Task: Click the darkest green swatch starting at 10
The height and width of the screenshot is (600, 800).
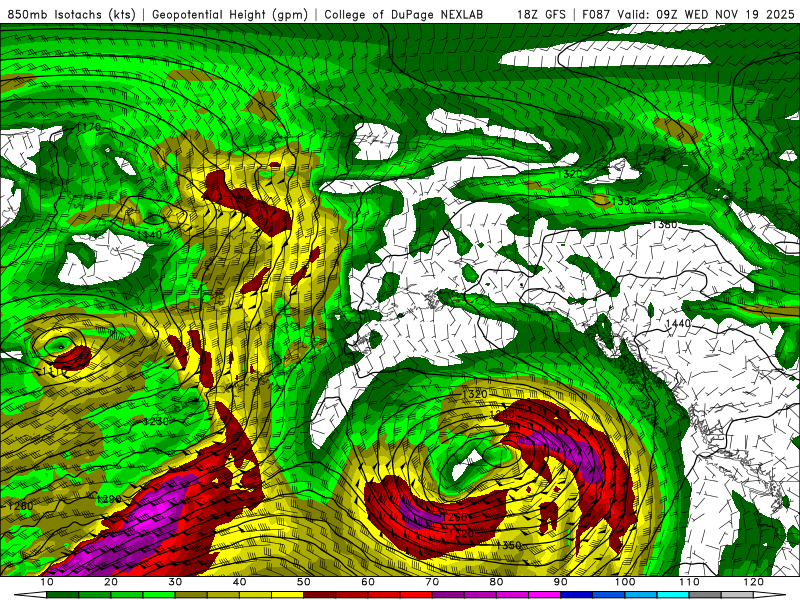Action: click(62, 595)
